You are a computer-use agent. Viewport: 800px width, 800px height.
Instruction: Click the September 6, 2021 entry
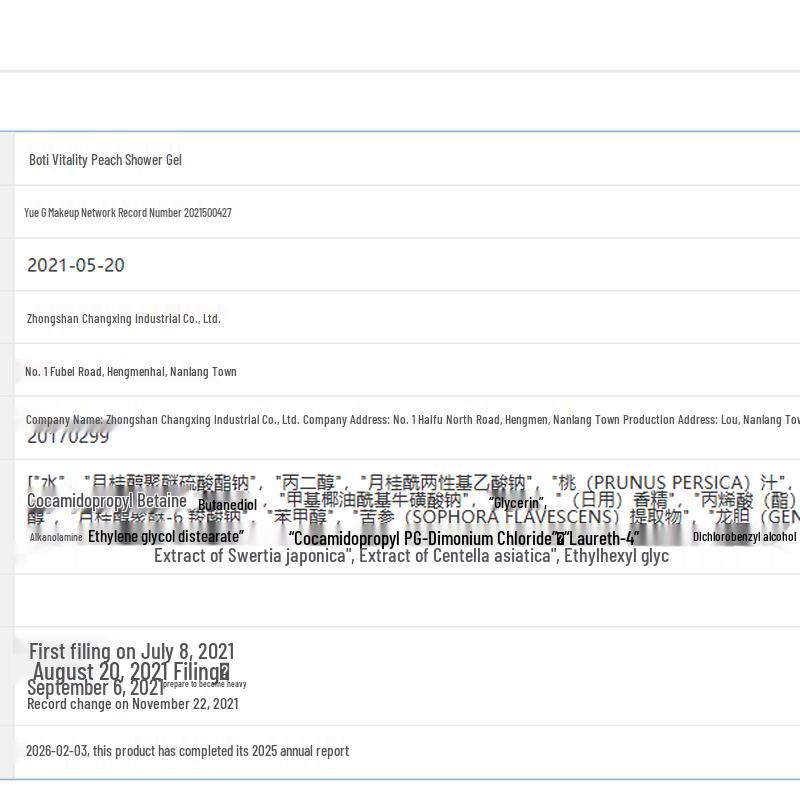95,687
